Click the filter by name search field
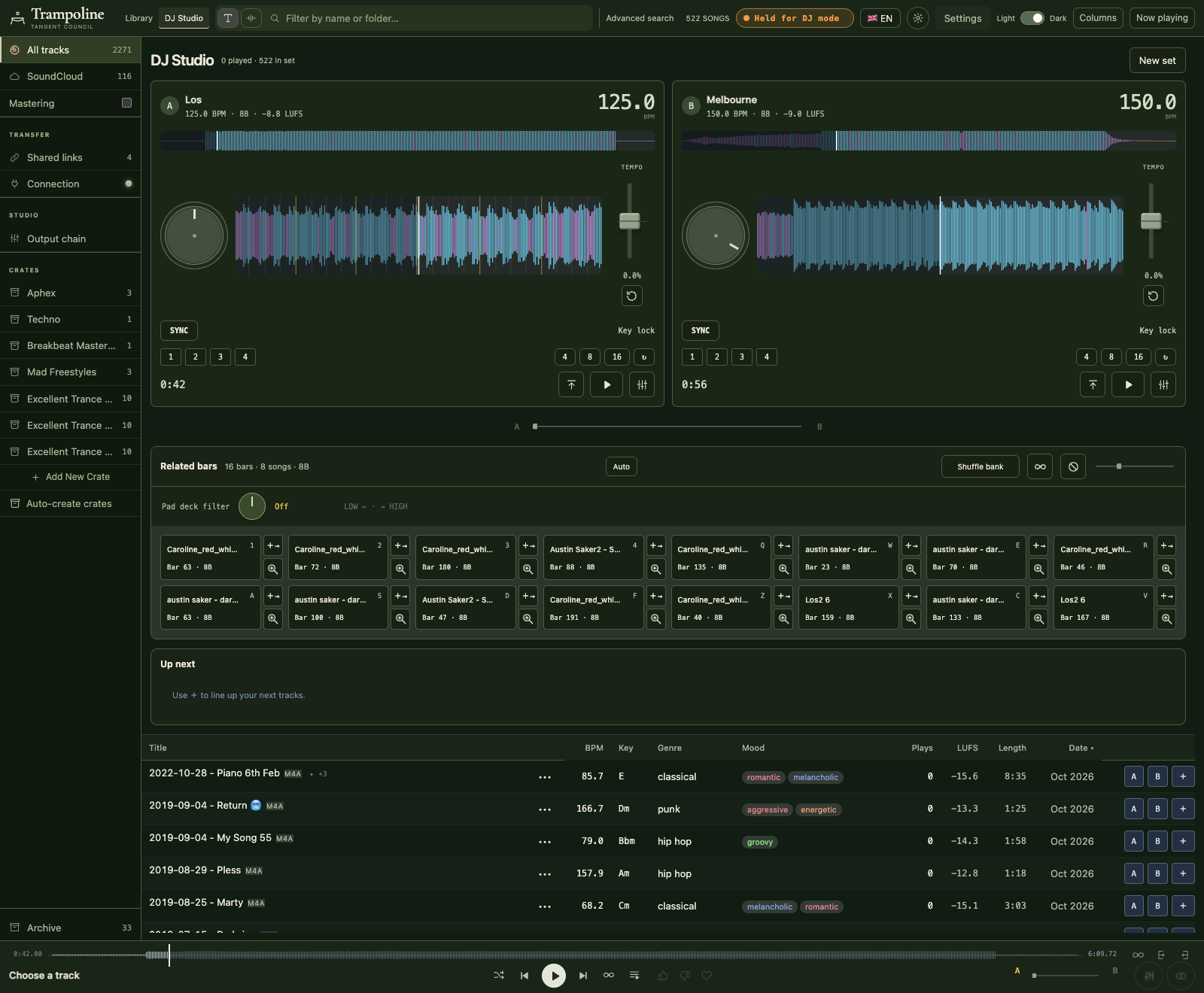Screen dimensions: 1204x993 pyautogui.click(x=429, y=18)
